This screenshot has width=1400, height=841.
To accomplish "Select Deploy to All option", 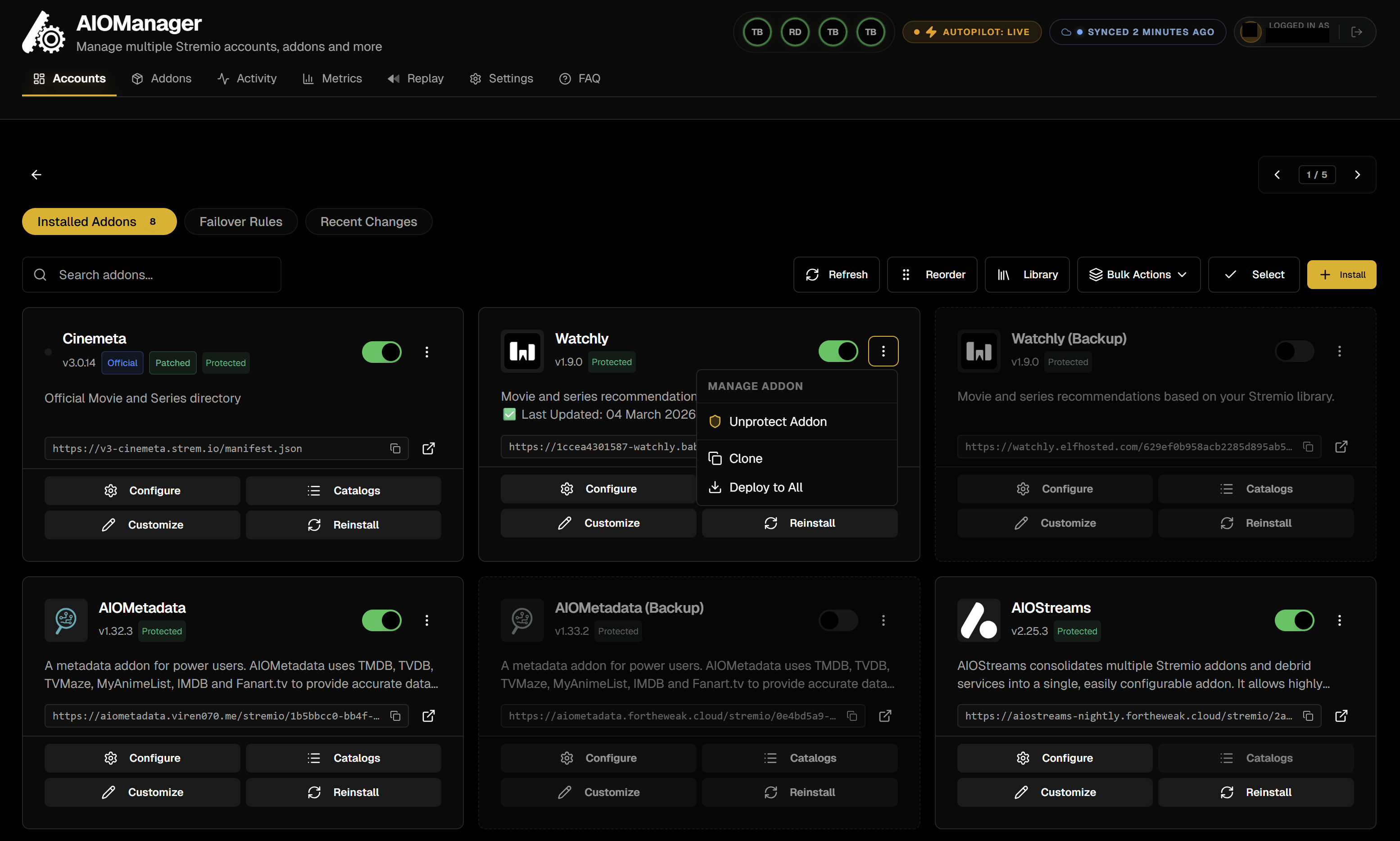I will click(796, 488).
